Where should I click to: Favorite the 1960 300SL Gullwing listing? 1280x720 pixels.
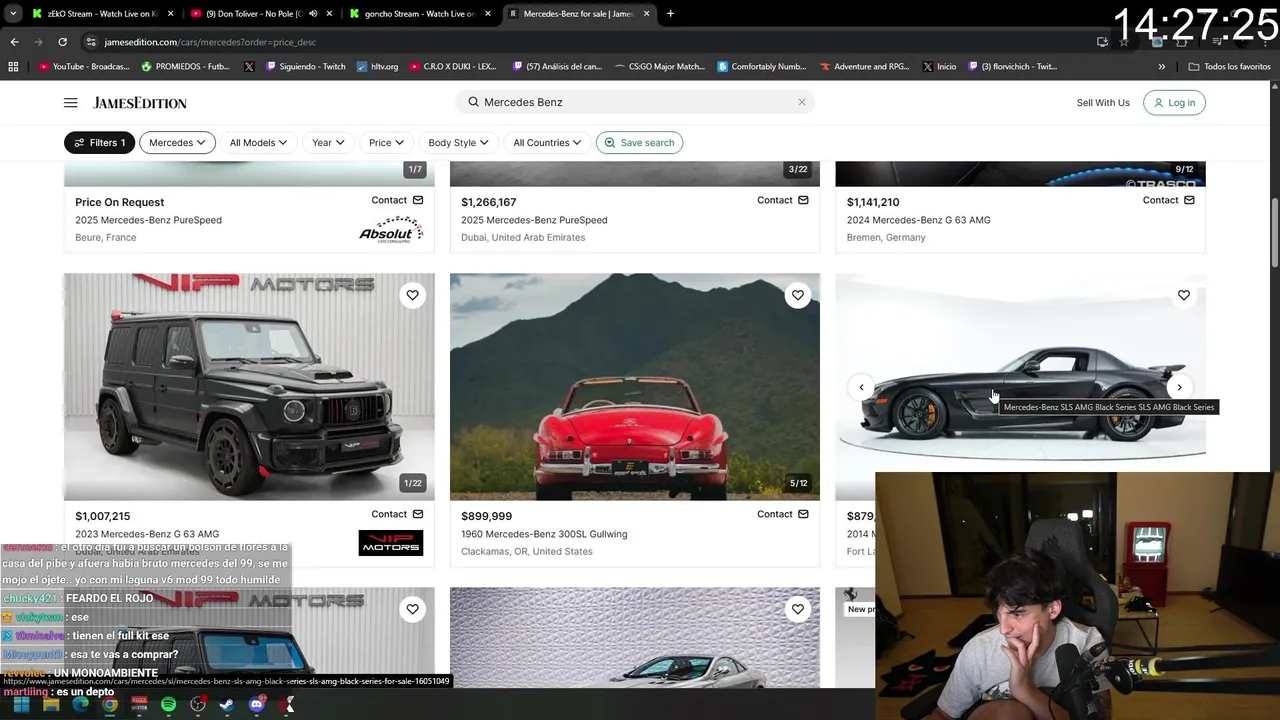(x=797, y=295)
